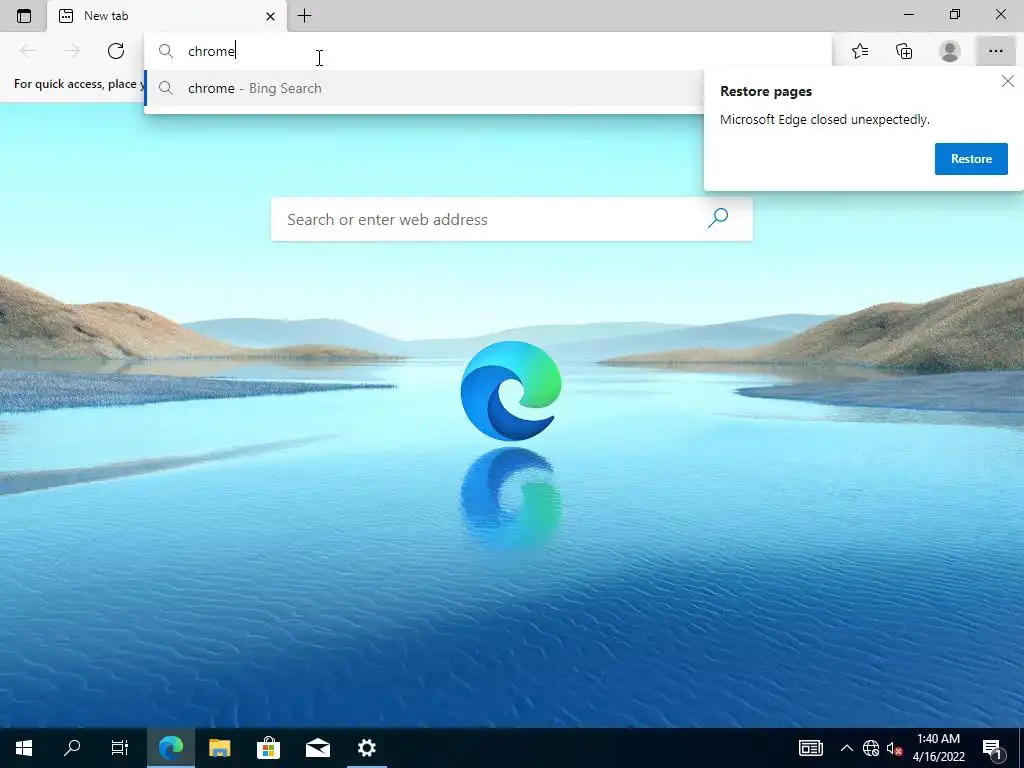1024x768 pixels.
Task: Open Settings and more ellipsis menu
Action: tap(995, 51)
